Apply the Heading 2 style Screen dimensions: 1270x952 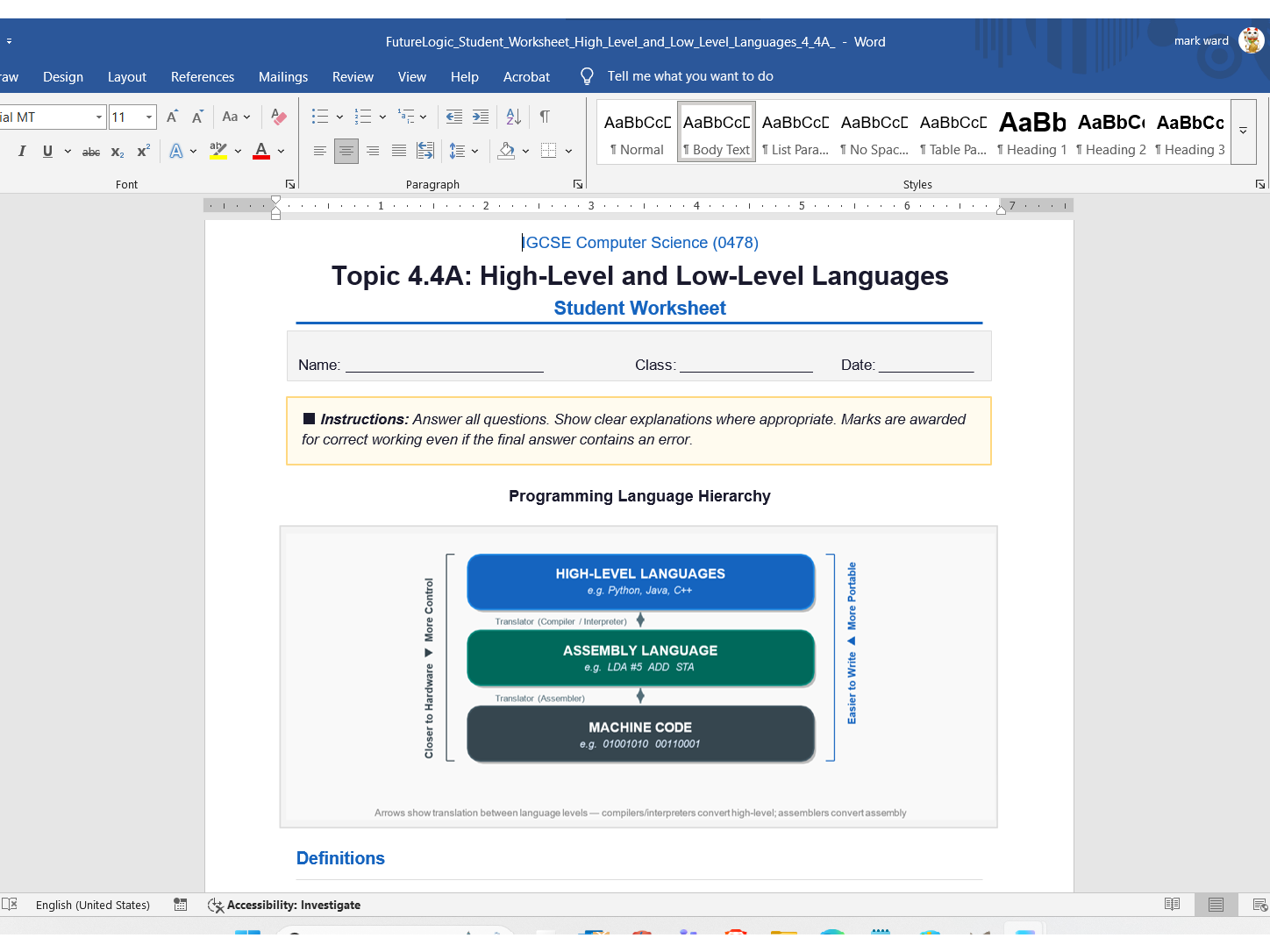tap(1111, 131)
